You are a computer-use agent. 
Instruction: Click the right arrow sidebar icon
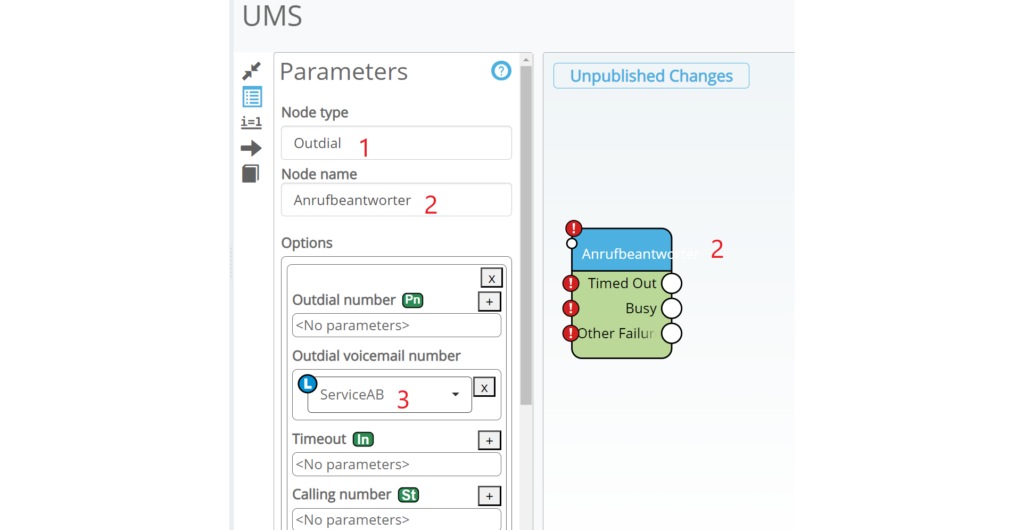251,148
